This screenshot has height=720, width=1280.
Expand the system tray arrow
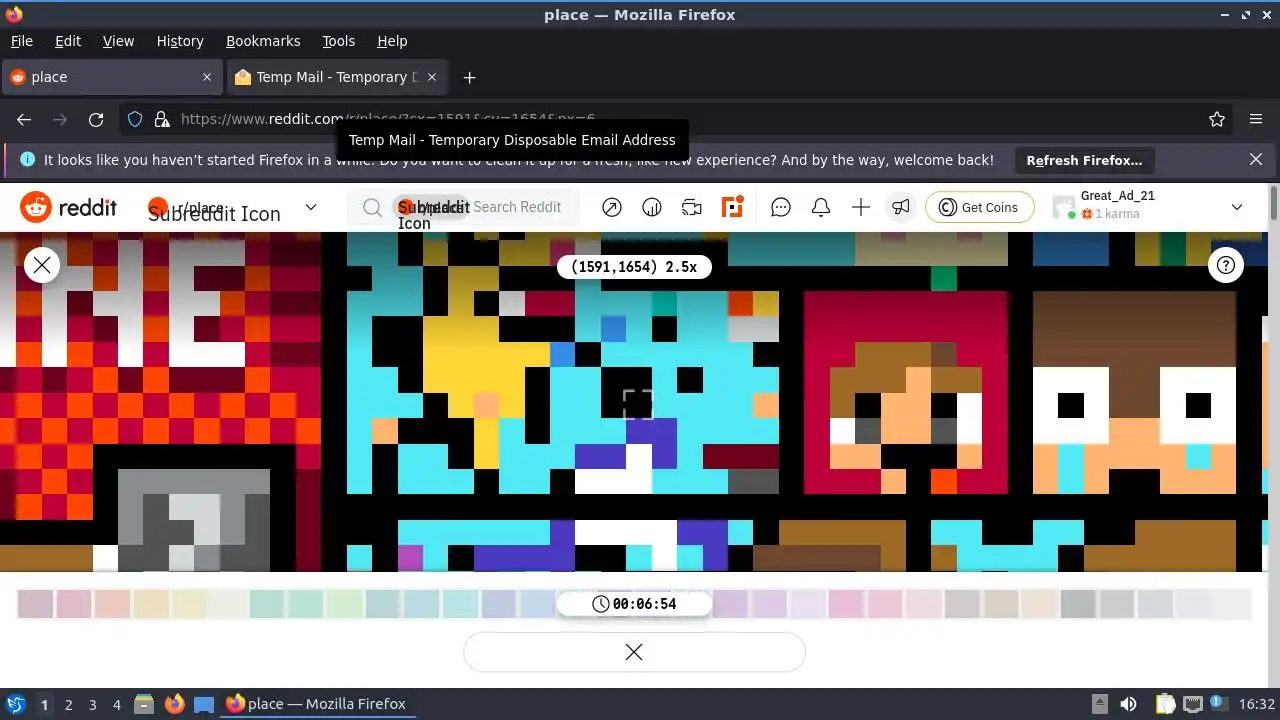[x=1099, y=704]
